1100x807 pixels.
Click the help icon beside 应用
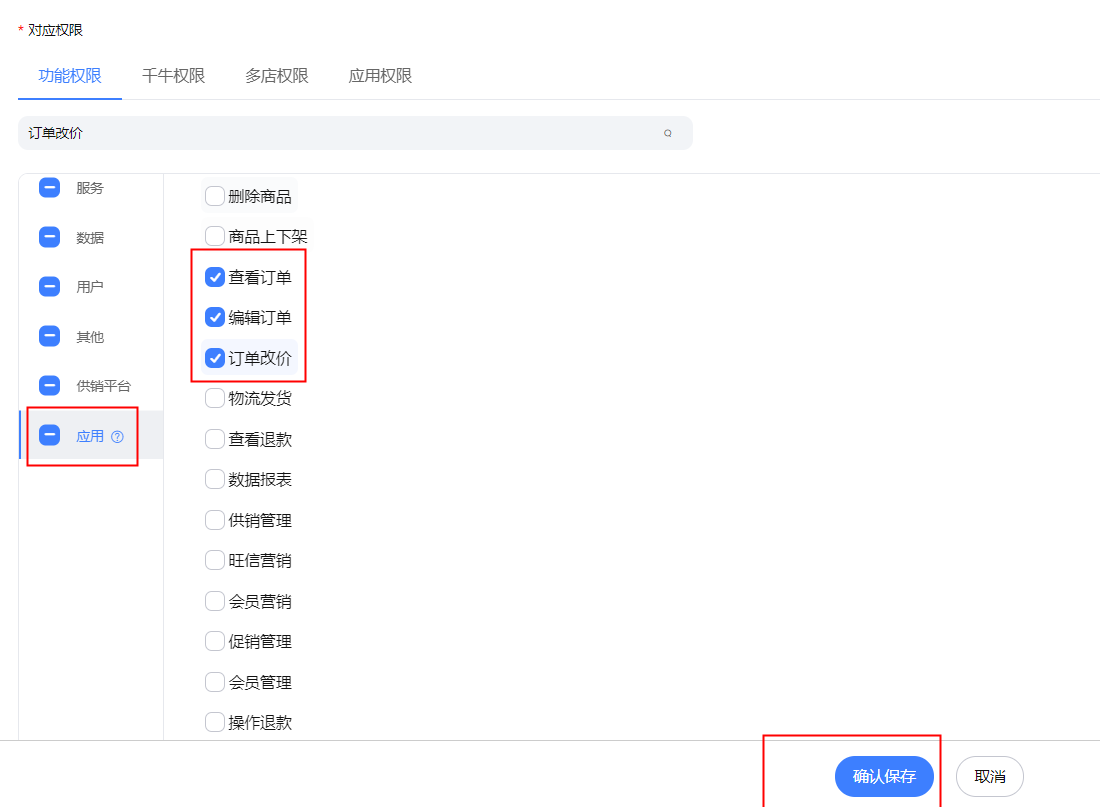(x=118, y=436)
